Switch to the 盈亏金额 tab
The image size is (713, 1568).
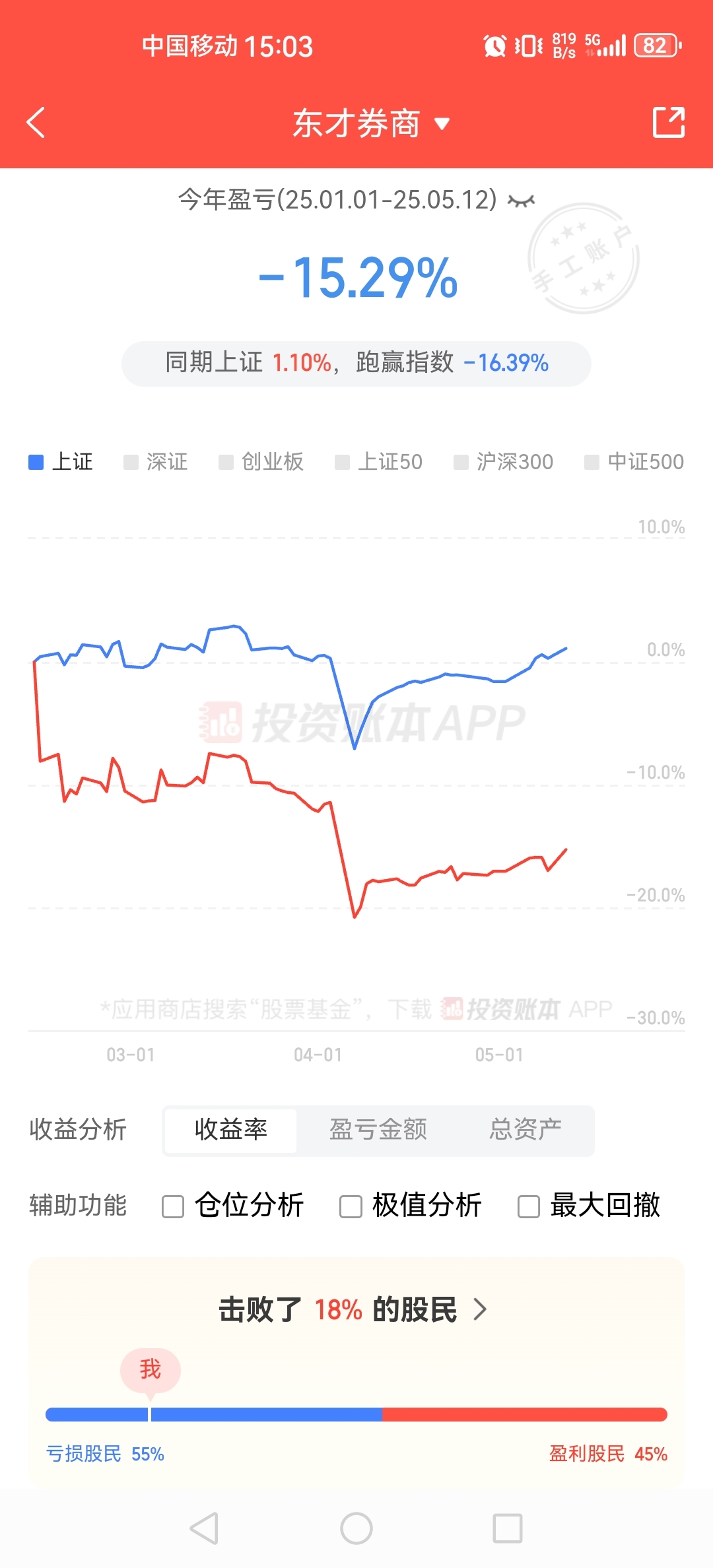click(x=378, y=1130)
